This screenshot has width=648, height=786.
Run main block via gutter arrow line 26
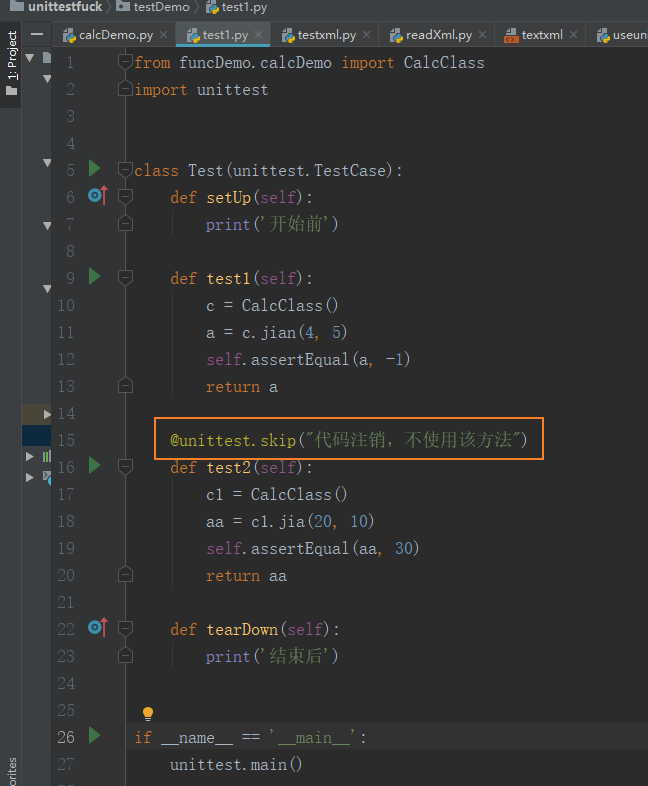(94, 735)
